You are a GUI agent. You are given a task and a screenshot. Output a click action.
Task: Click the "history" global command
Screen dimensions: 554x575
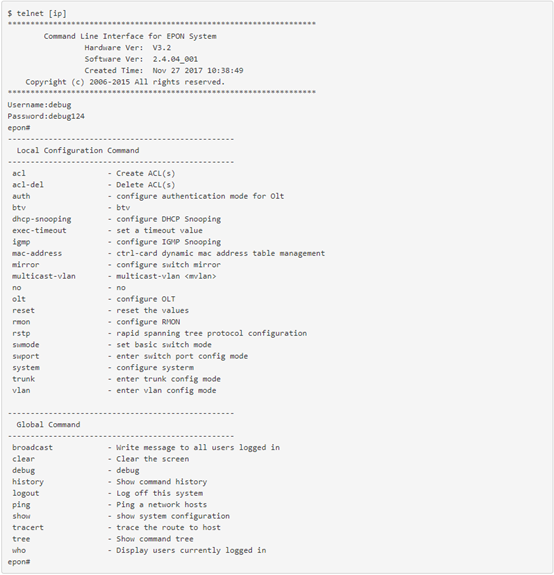(x=28, y=482)
